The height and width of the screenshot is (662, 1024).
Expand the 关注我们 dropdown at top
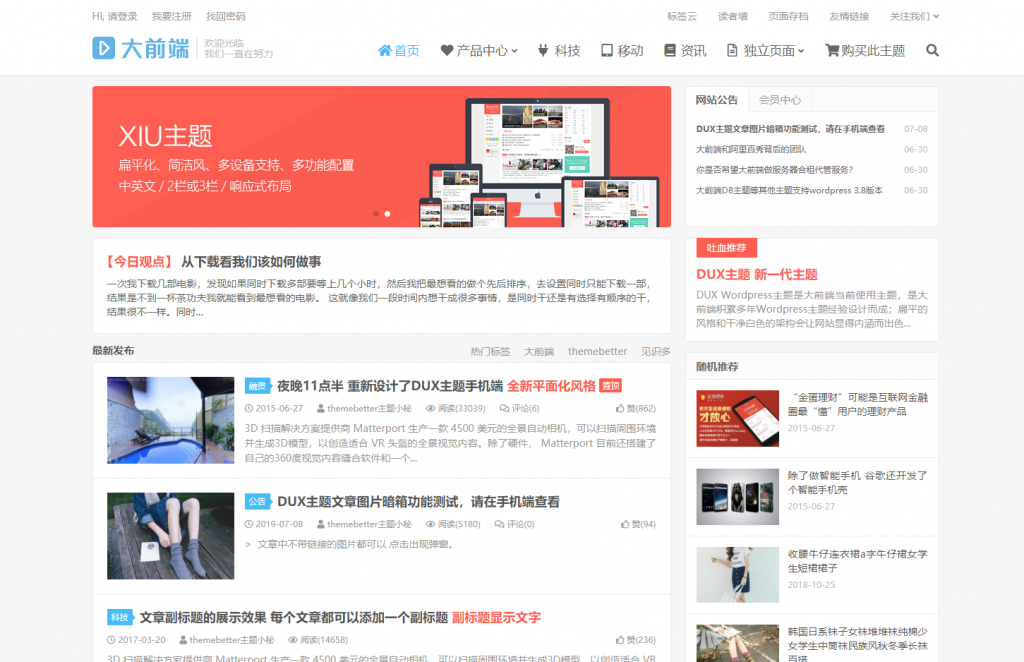pyautogui.click(x=914, y=16)
